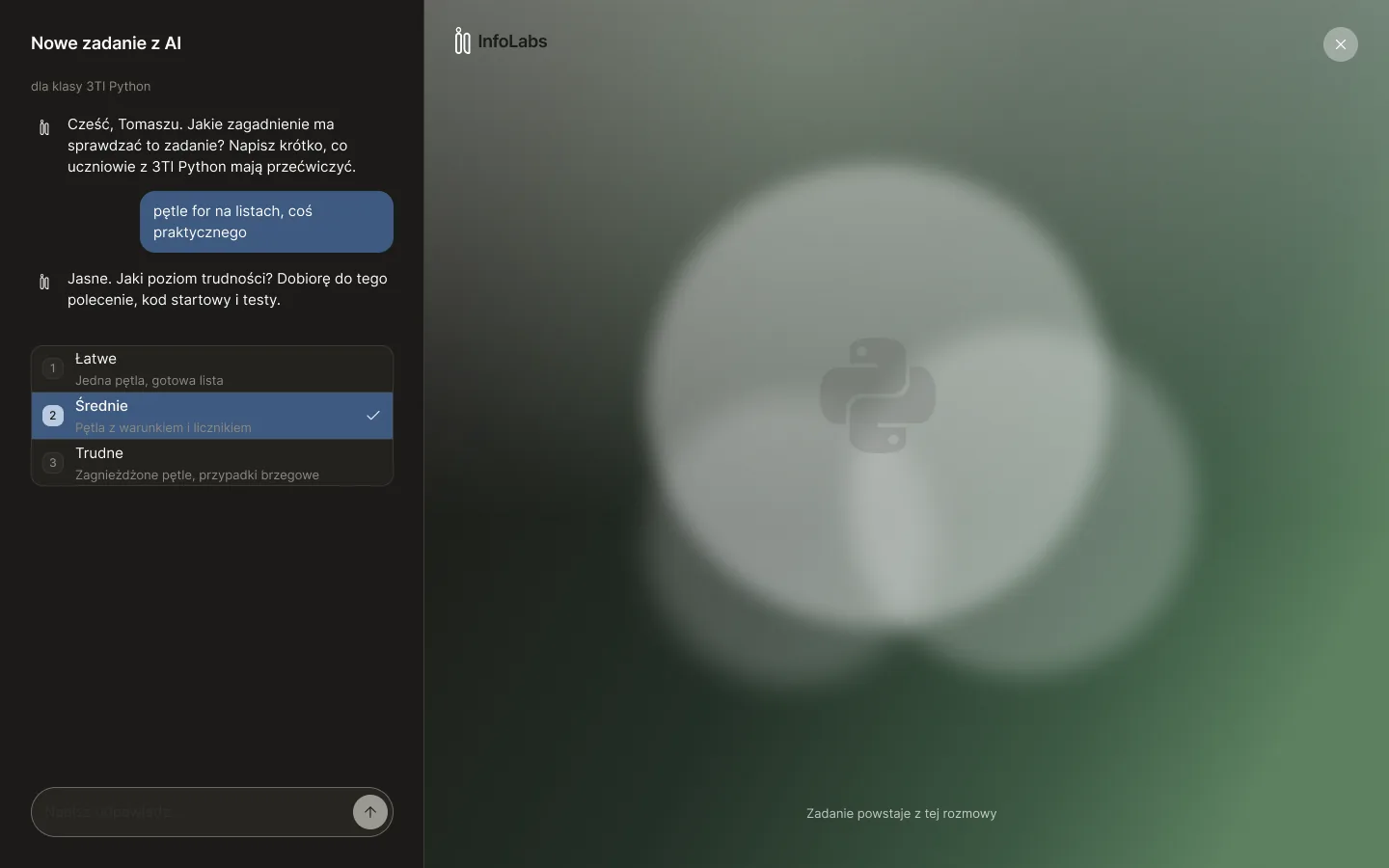Screen dimensions: 1389x868
Task: Click the 'Nowe zadanie z AI' heading
Action: point(106,43)
